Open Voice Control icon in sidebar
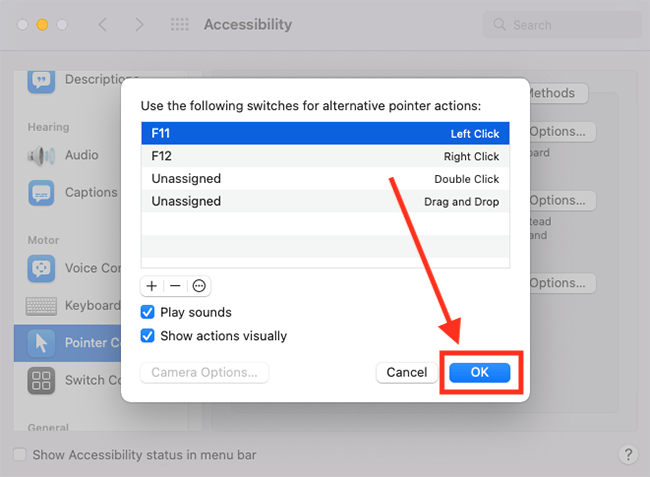The image size is (650, 477). tap(41, 269)
